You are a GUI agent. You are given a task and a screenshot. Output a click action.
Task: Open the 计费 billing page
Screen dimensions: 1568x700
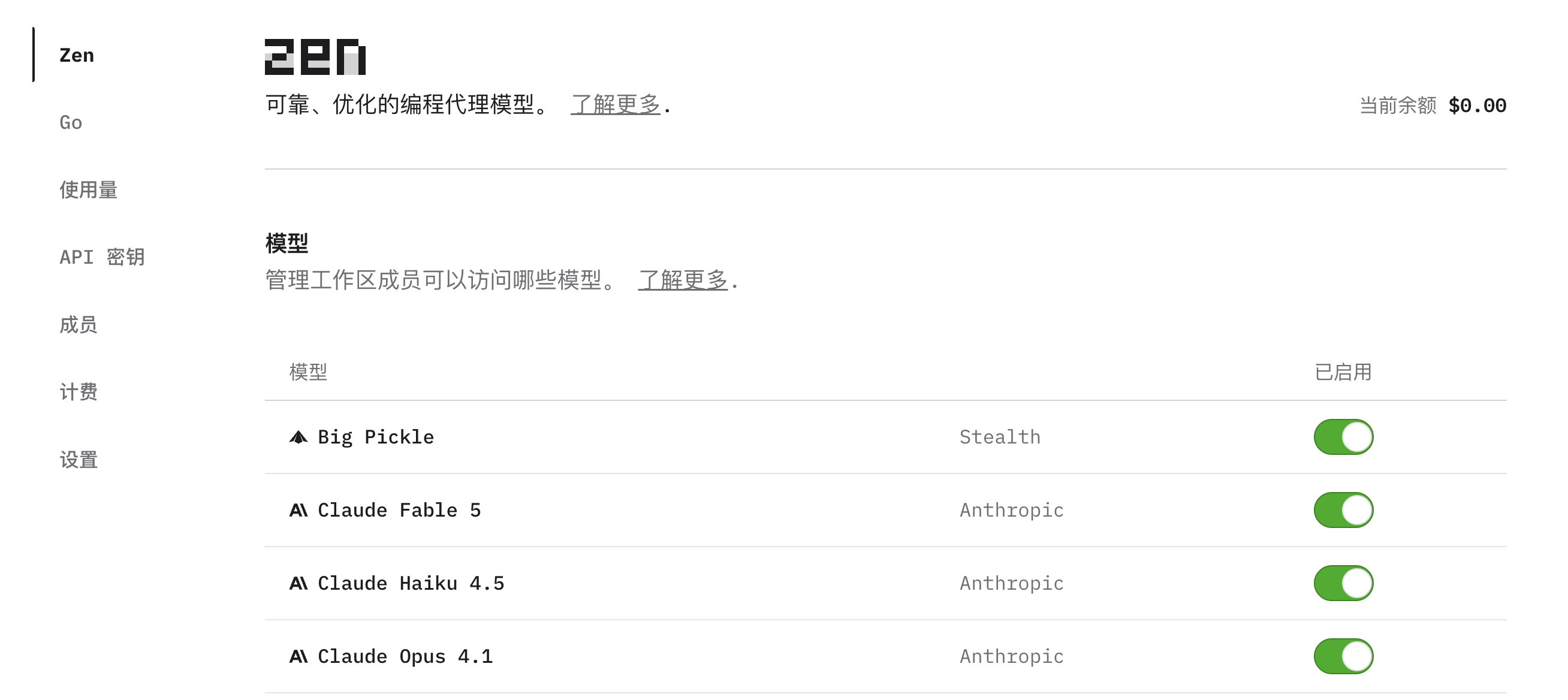(79, 392)
